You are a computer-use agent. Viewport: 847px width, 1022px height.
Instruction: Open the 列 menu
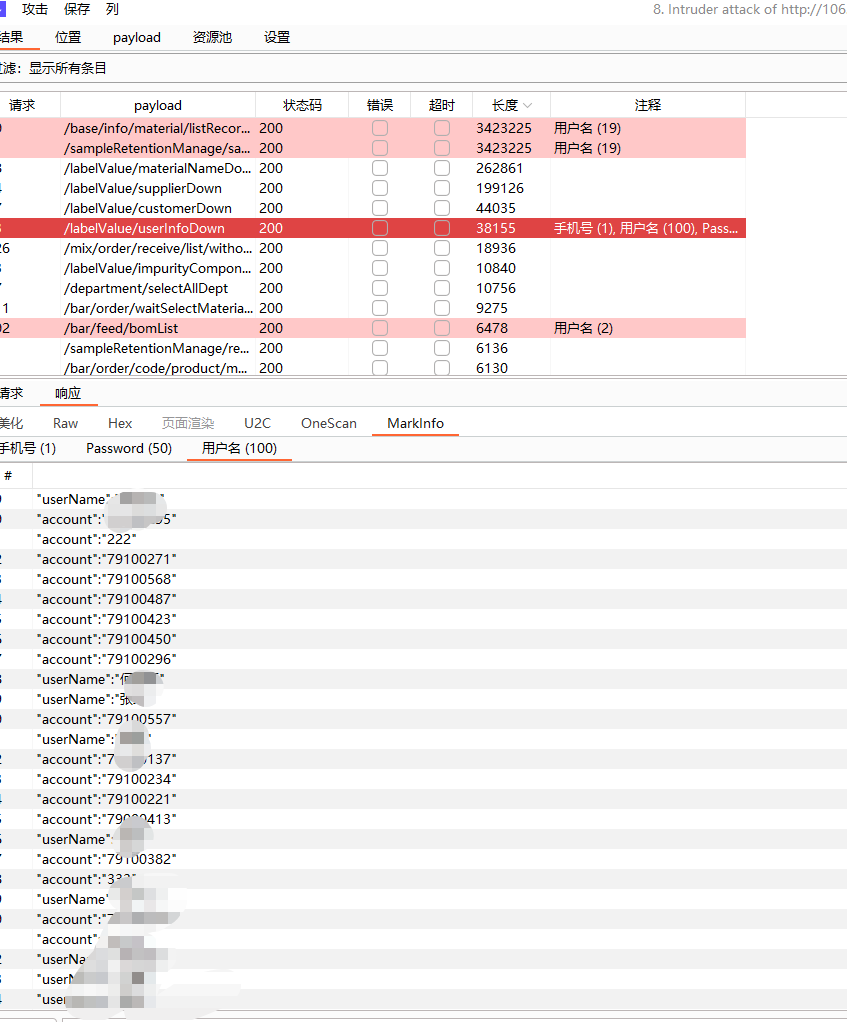(112, 9)
